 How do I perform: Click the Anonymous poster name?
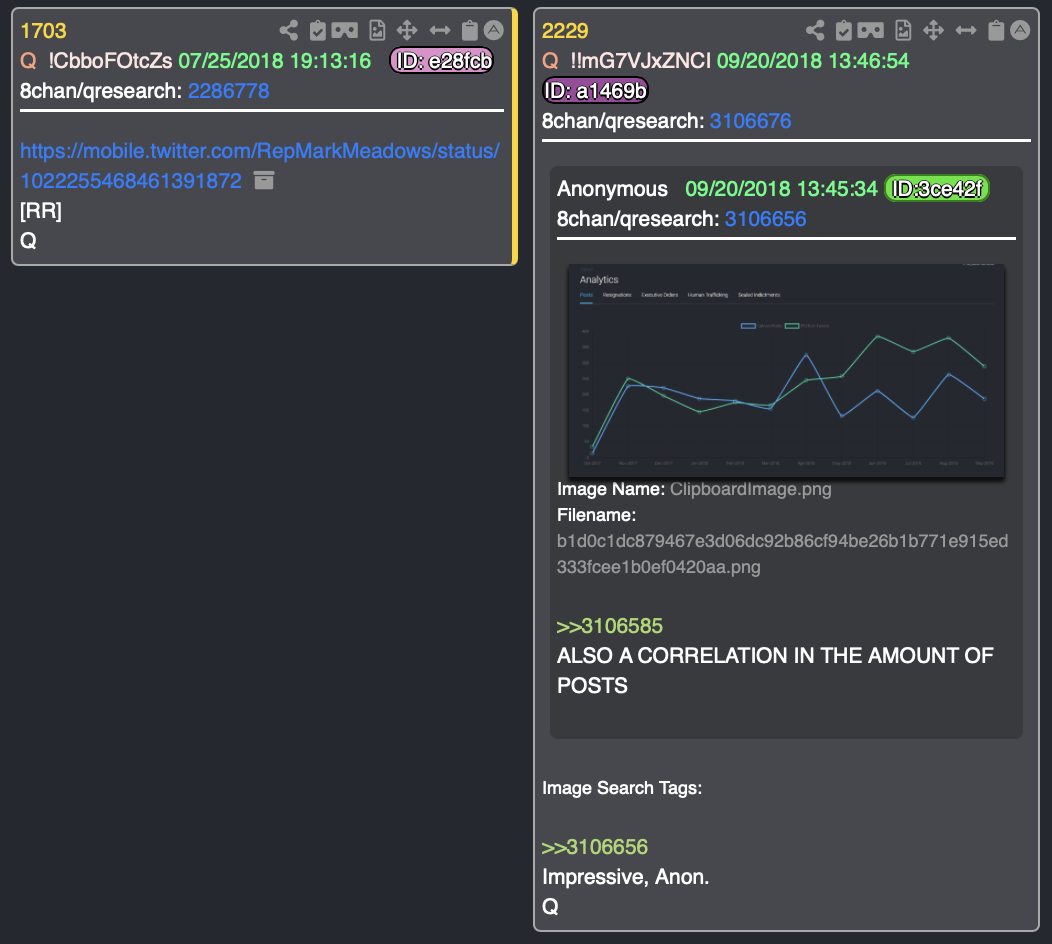[613, 189]
